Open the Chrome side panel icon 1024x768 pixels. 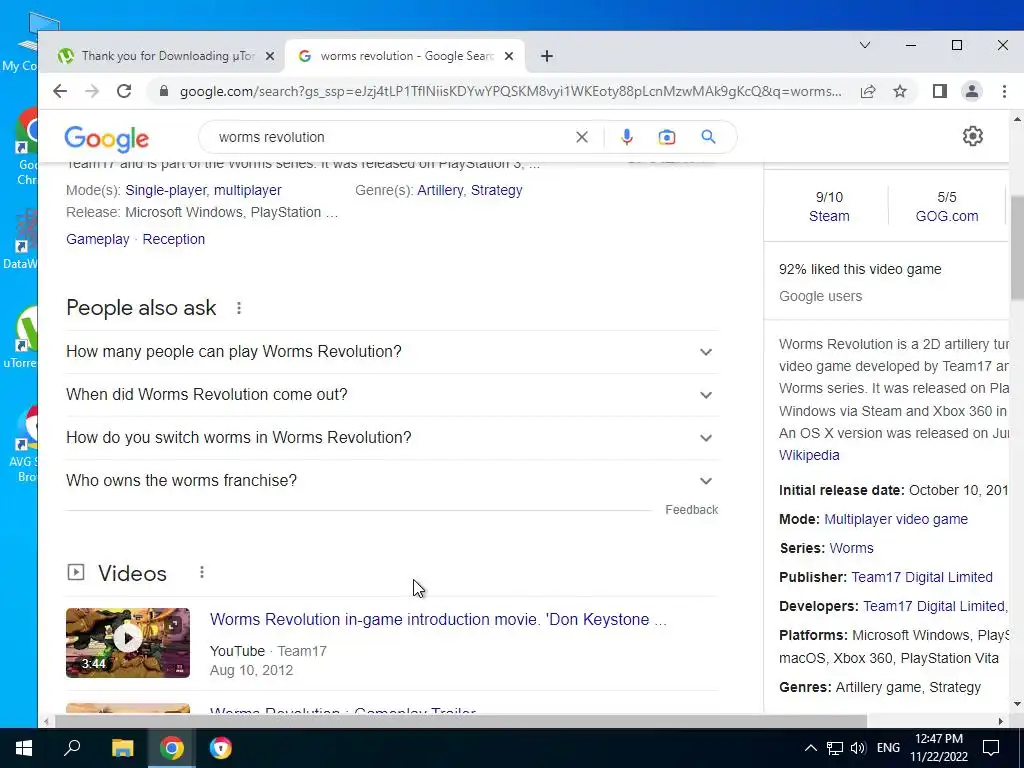[940, 91]
